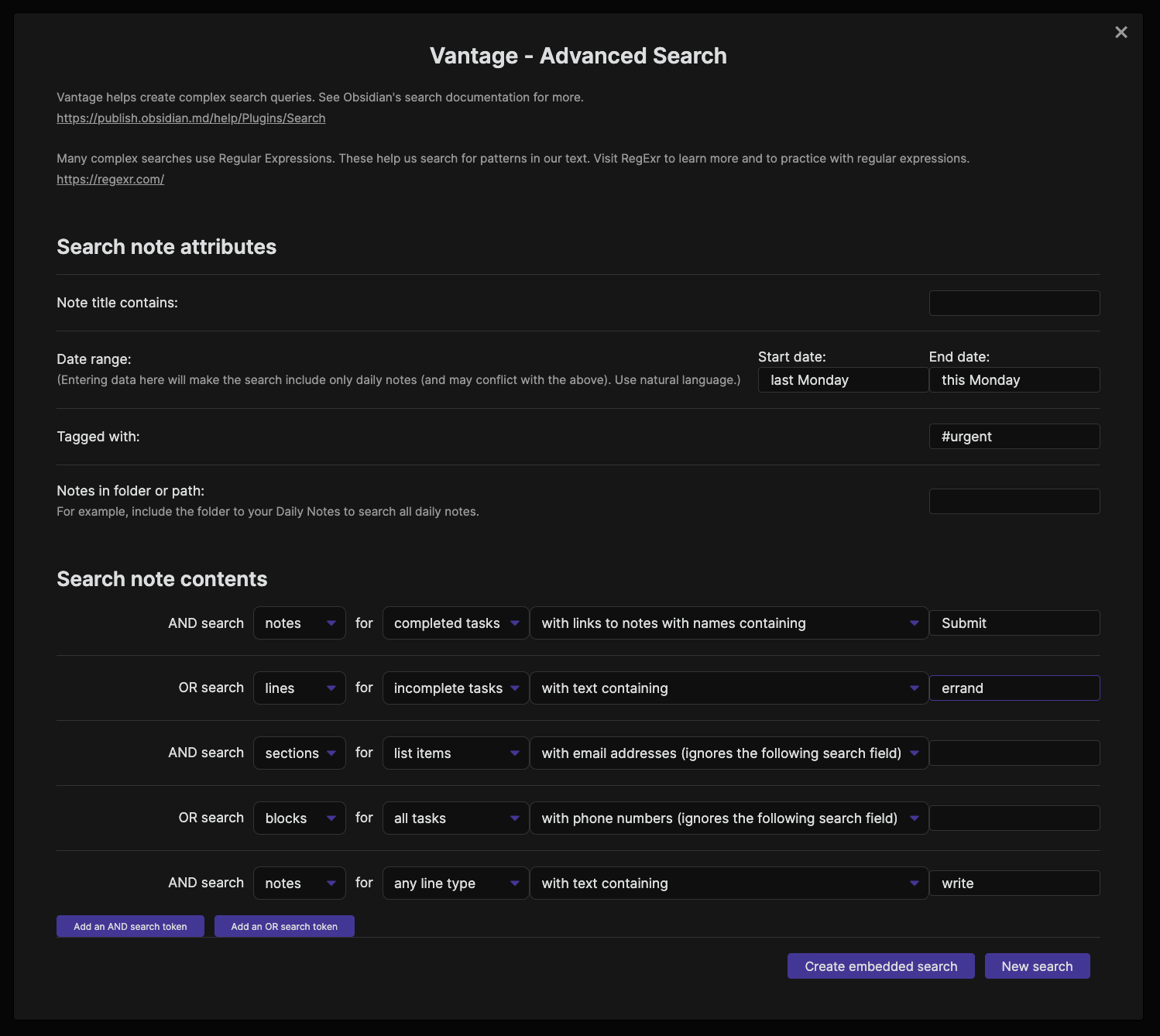Open the with phone numbers dropdown
Screen dimensions: 1160x1036
(729, 818)
